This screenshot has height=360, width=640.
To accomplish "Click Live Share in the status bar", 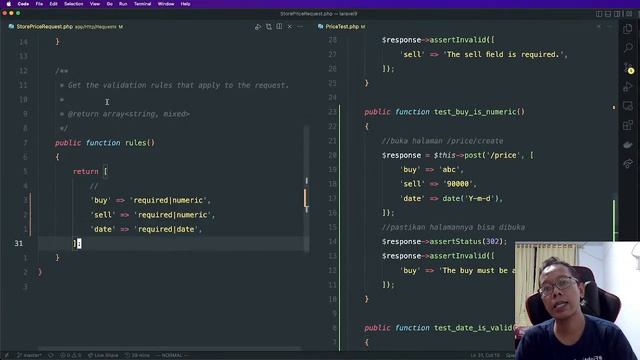I will pos(103,356).
